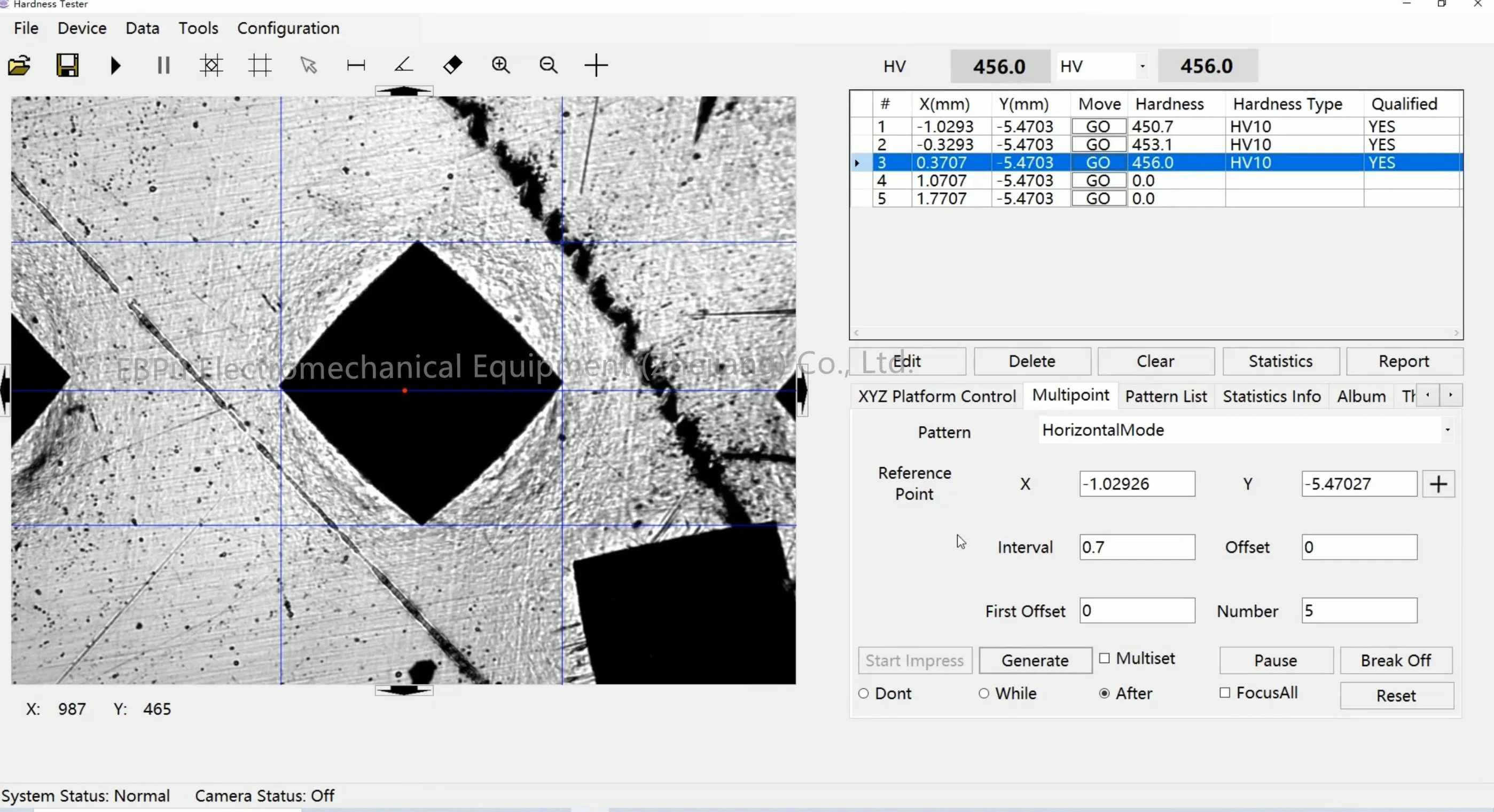Image resolution: width=1494 pixels, height=812 pixels.
Task: Enable the Multiset checkbox
Action: [x=1103, y=658]
